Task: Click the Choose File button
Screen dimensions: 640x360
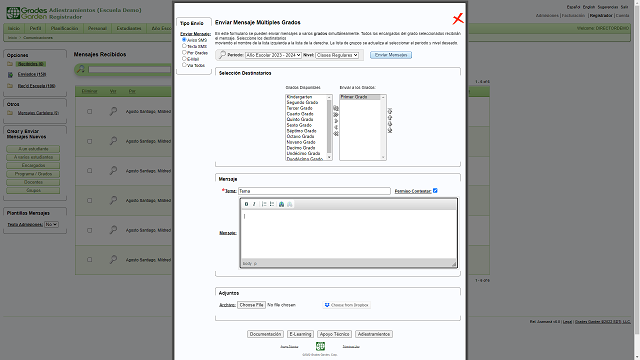Action: (251, 305)
